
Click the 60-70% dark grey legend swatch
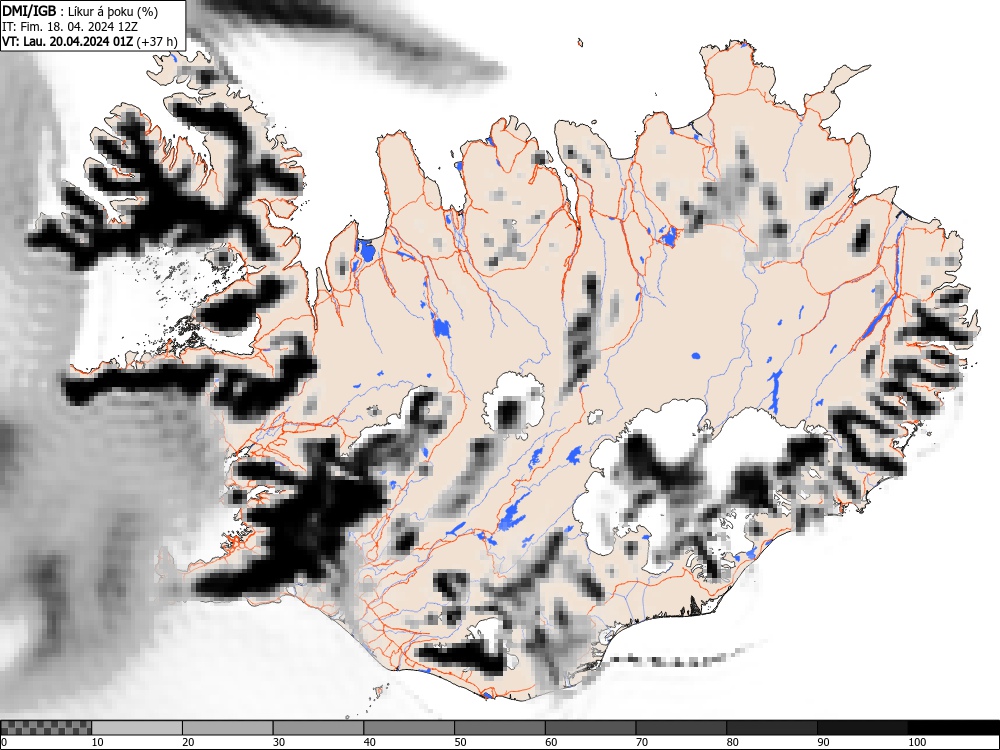tap(590, 728)
